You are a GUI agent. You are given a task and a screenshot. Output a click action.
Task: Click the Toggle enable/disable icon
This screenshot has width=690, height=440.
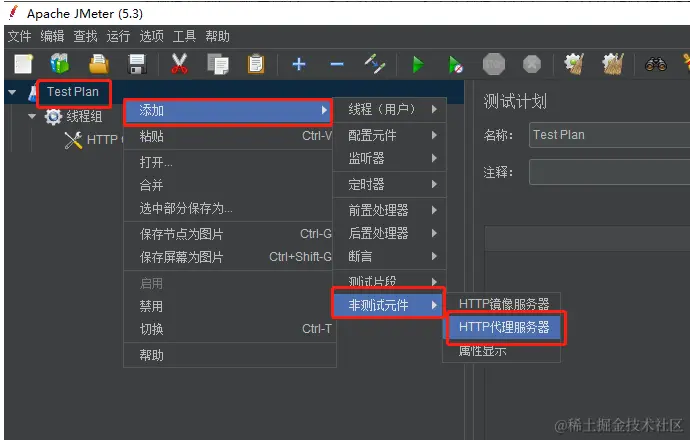pyautogui.click(x=375, y=64)
